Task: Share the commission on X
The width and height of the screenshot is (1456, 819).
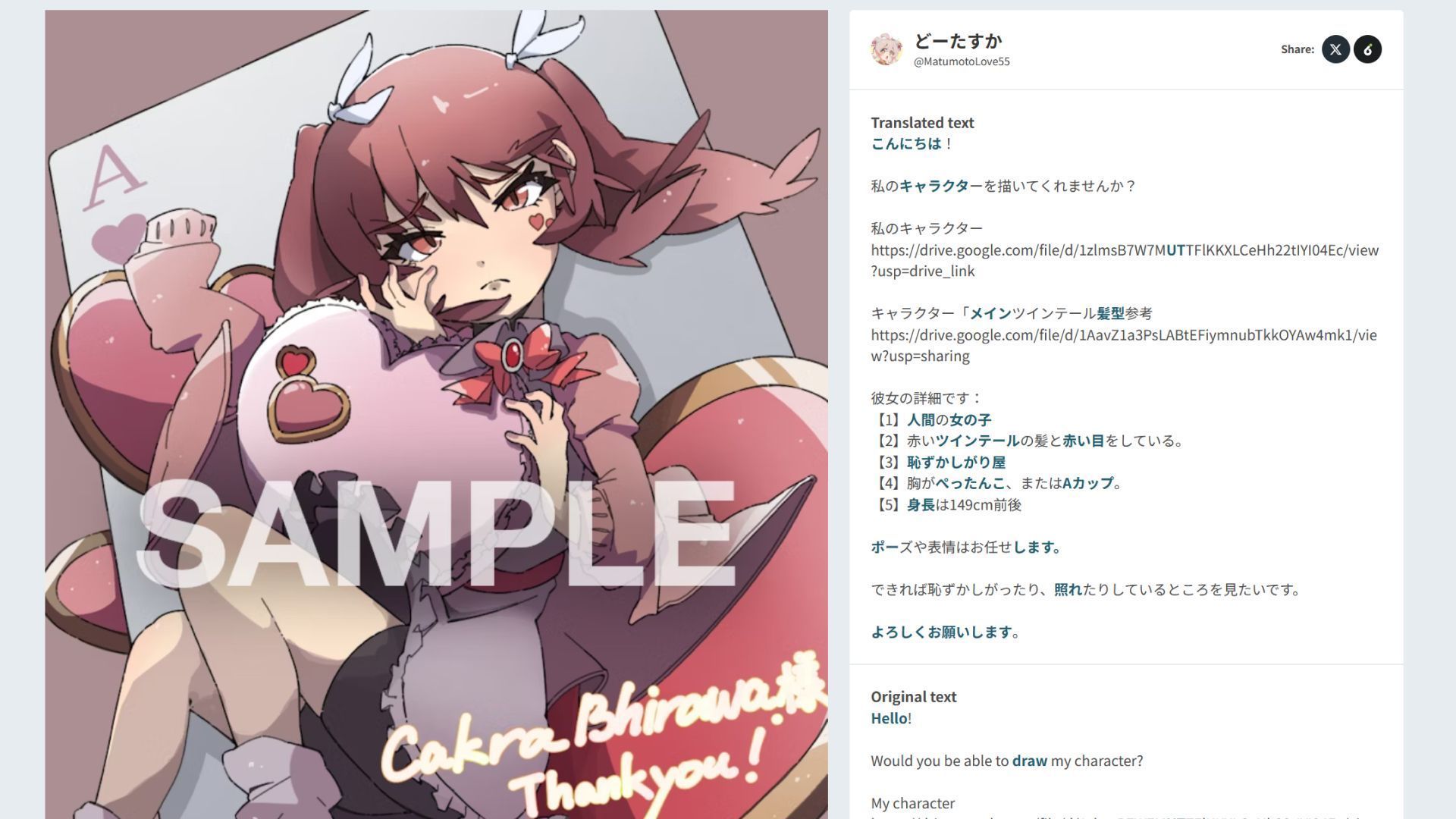Action: pyautogui.click(x=1335, y=49)
